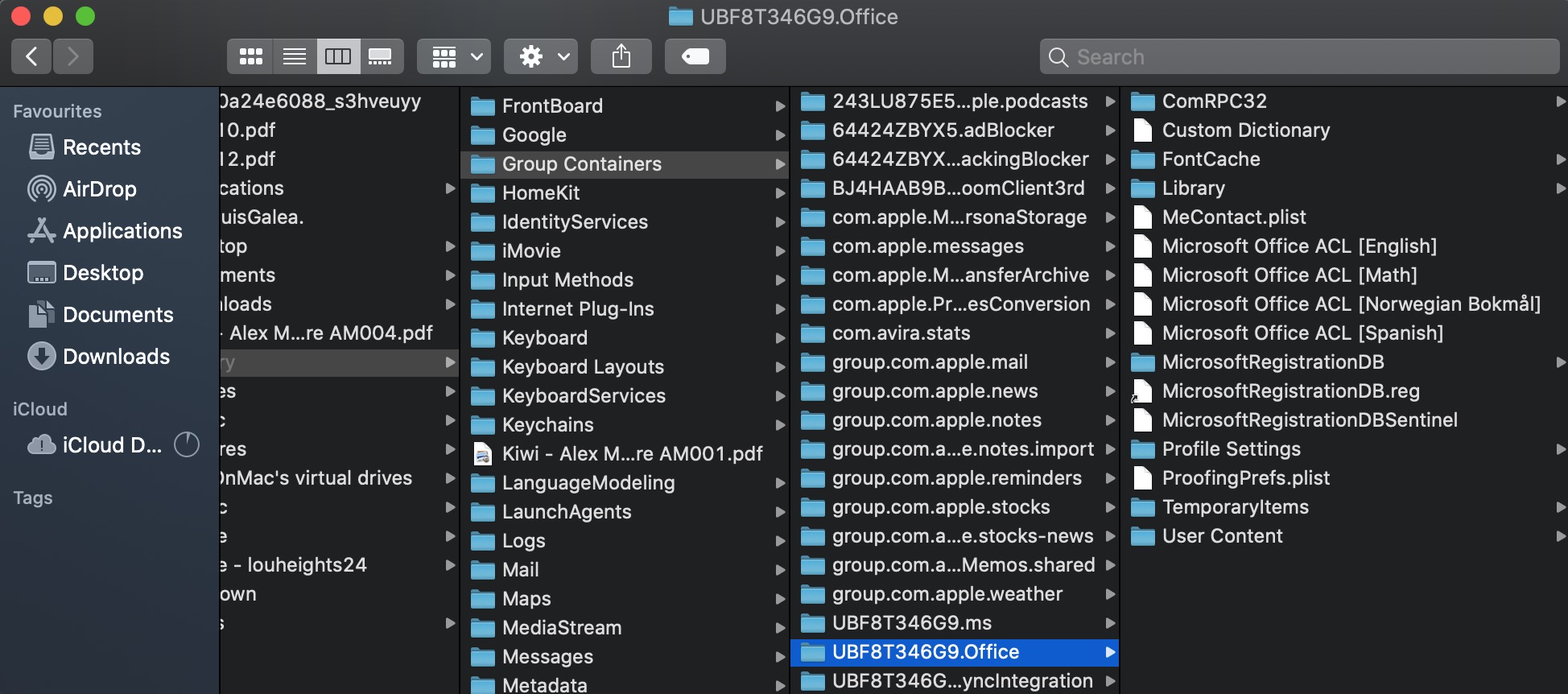Select the com.apple.messages folder
This screenshot has width=1568, height=694.
(x=955, y=246)
